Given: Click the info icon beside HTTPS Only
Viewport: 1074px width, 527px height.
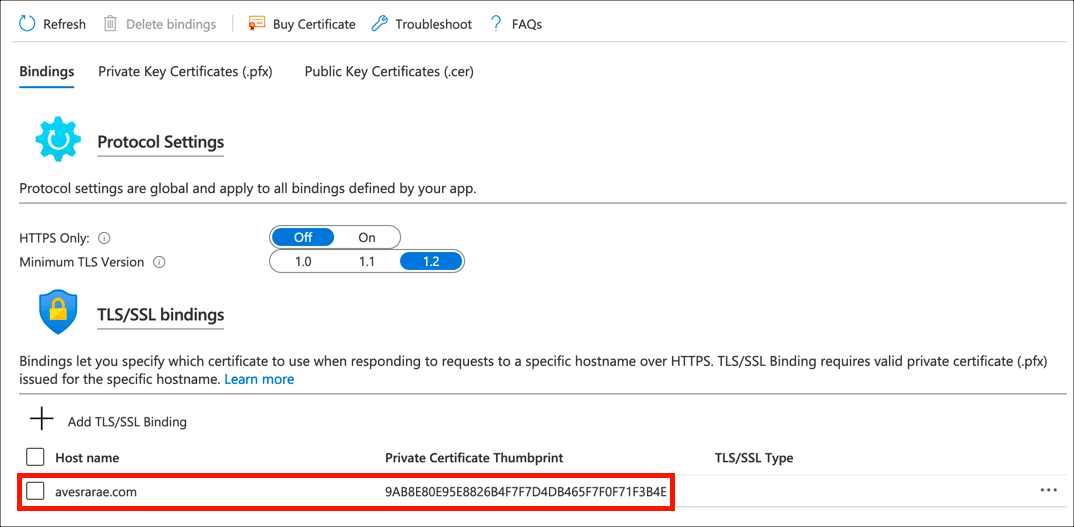Looking at the screenshot, I should pos(104,238).
